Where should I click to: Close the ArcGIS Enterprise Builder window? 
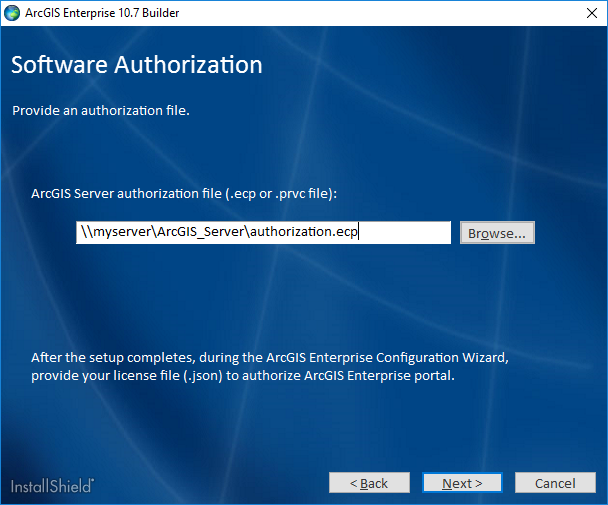586,14
